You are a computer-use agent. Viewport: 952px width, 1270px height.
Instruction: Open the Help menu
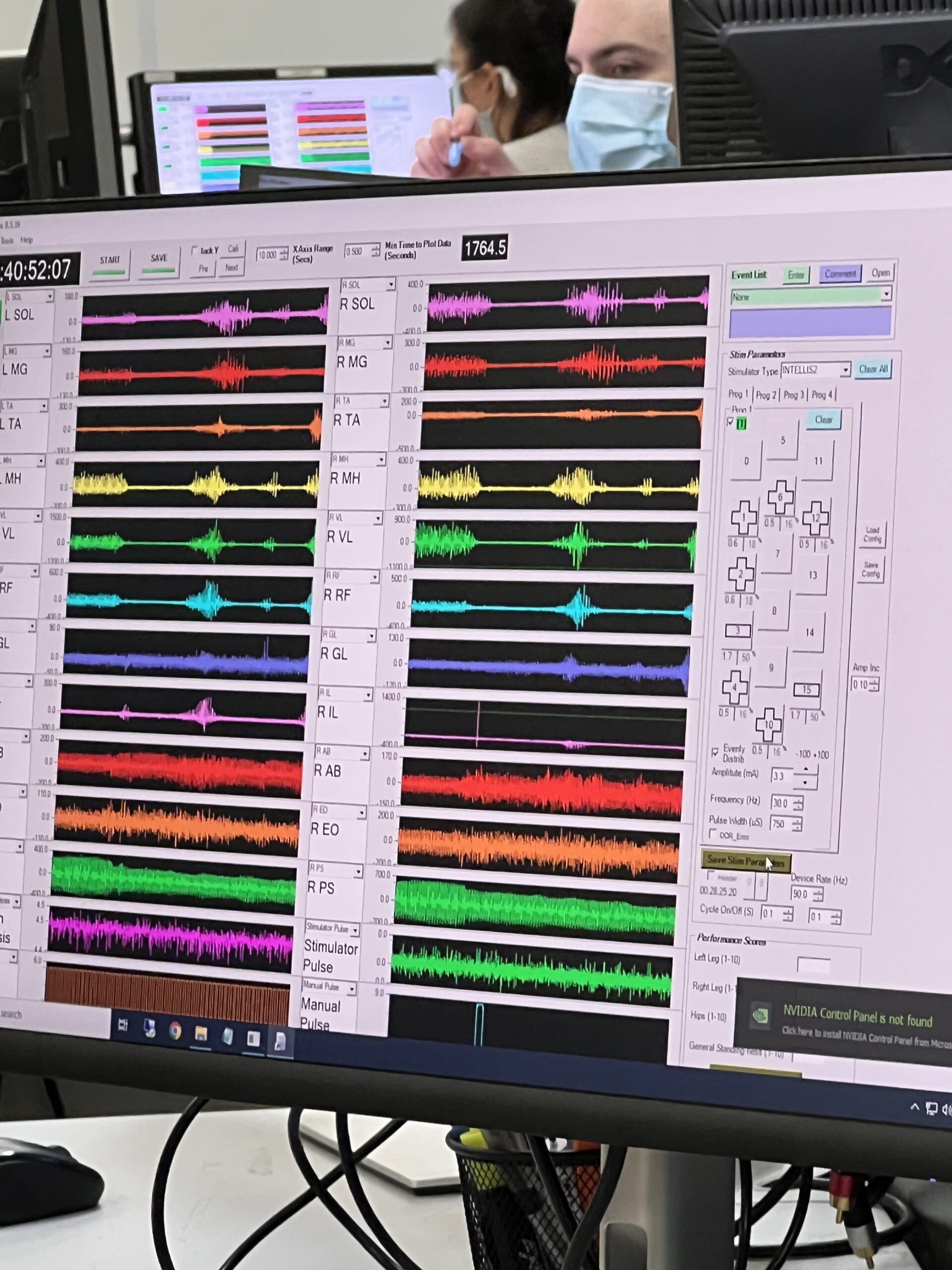tap(27, 240)
